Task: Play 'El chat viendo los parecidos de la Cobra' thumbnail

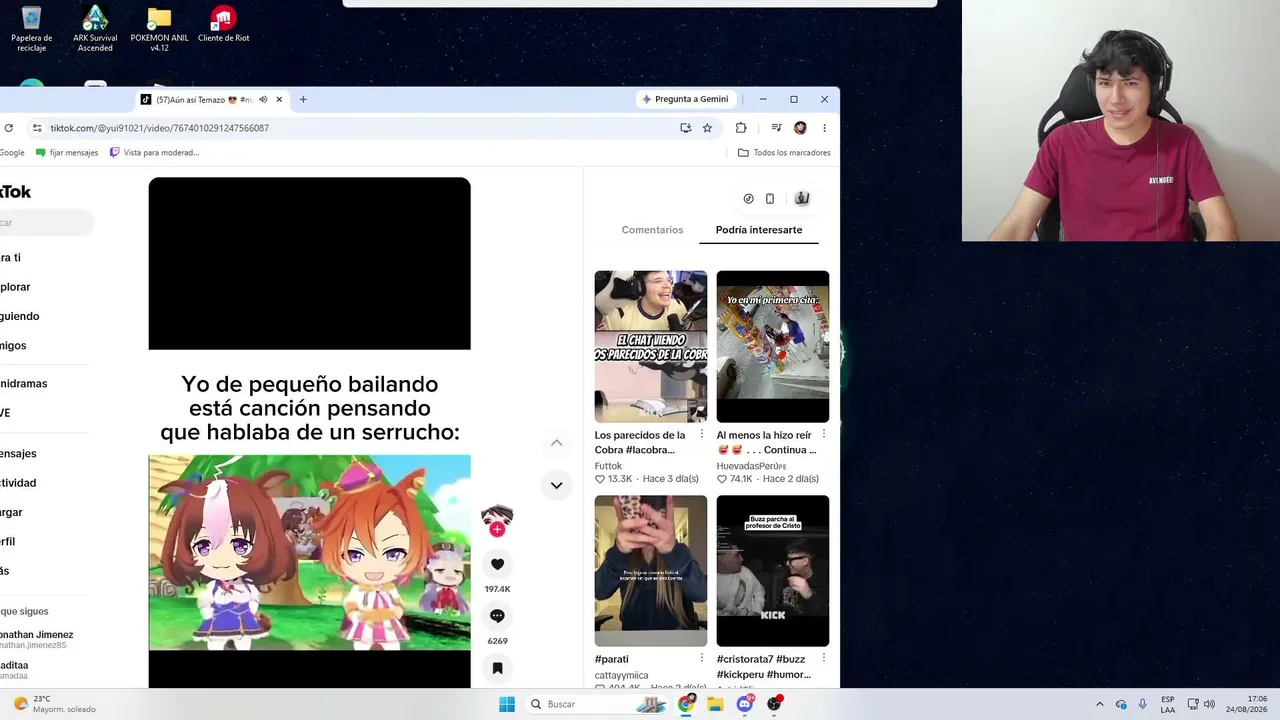Action: click(x=651, y=346)
